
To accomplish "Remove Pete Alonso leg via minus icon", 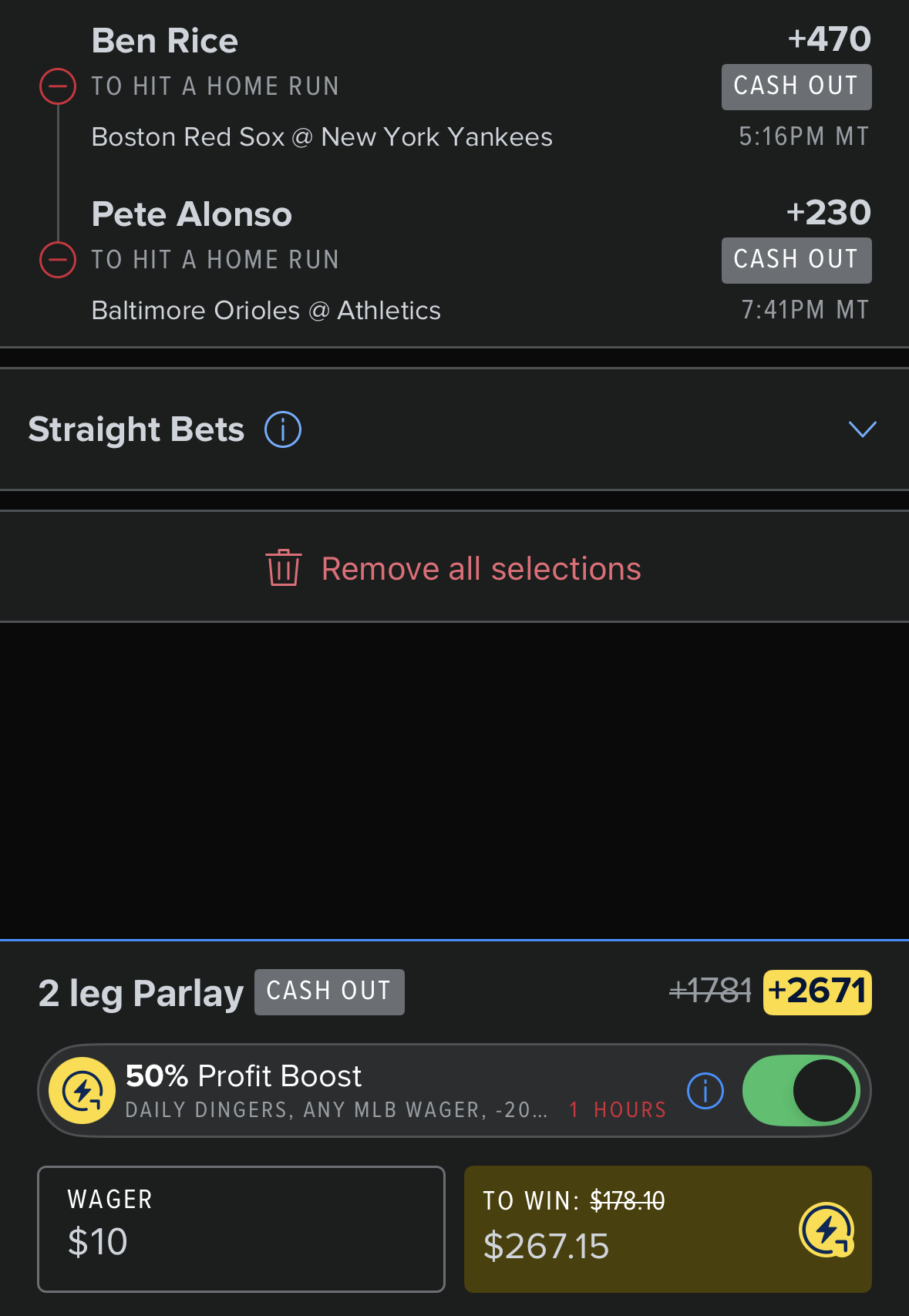I will [58, 260].
